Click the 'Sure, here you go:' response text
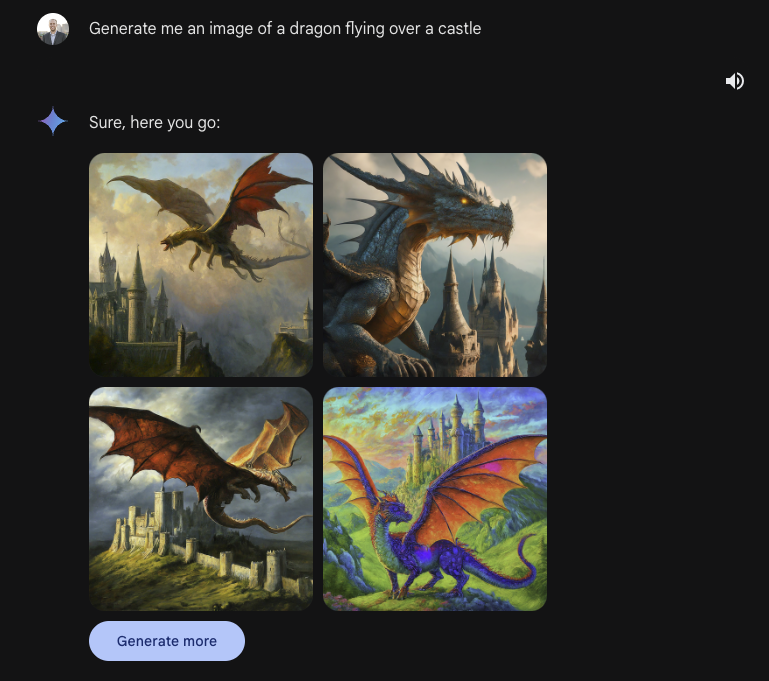769x681 pixels. click(x=154, y=123)
